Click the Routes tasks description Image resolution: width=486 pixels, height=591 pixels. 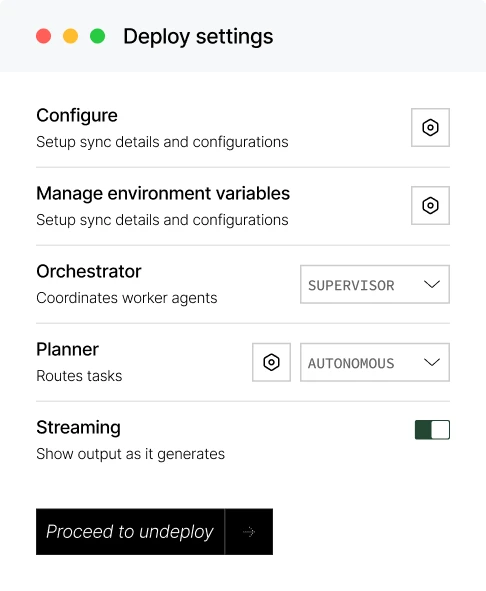(x=79, y=376)
